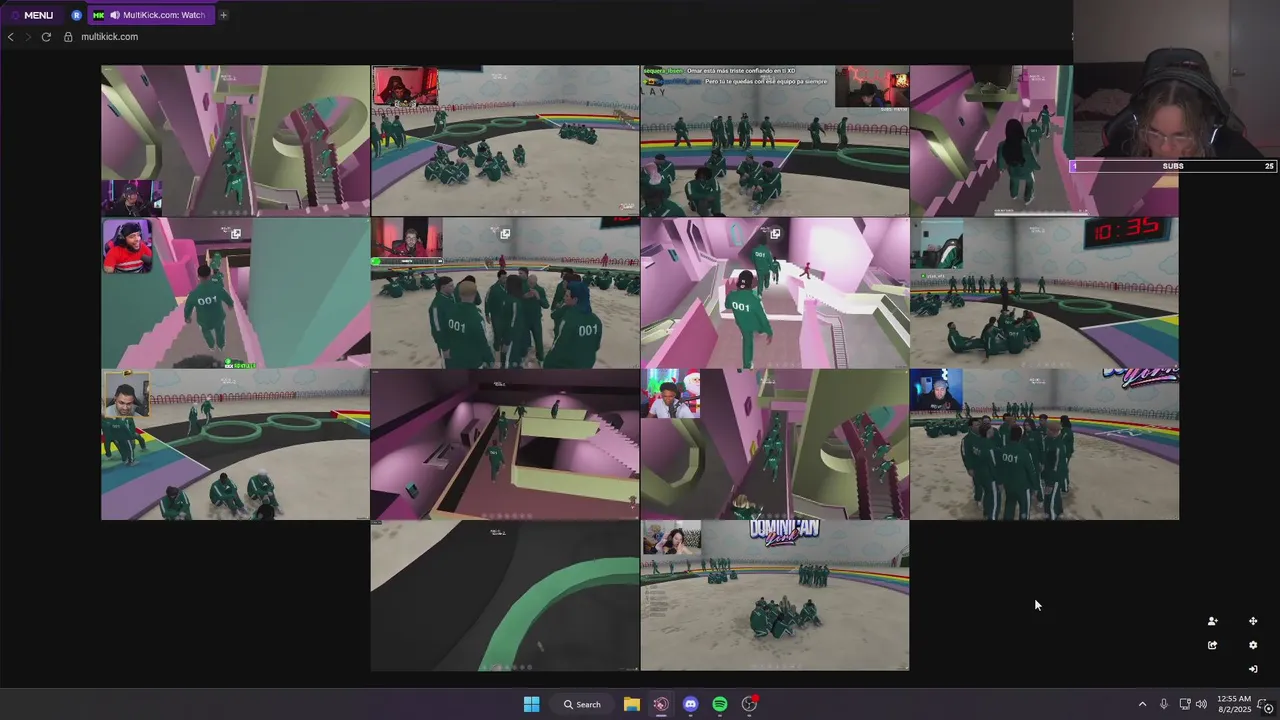Open the volume tray icon
The image size is (1280, 720).
point(1201,704)
